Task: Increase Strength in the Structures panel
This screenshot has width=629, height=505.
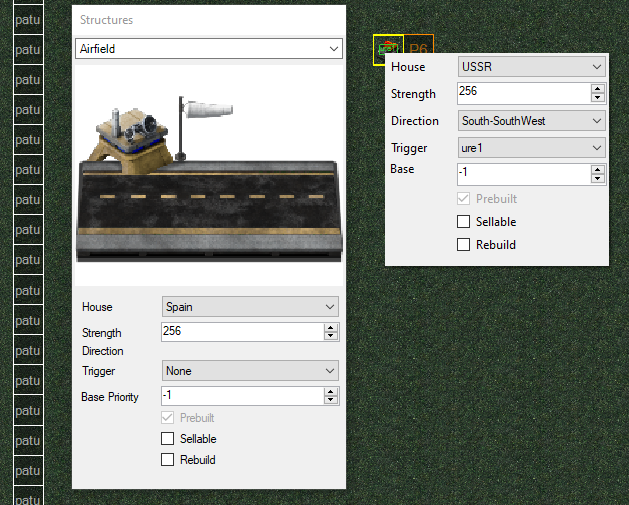Action: (331, 328)
